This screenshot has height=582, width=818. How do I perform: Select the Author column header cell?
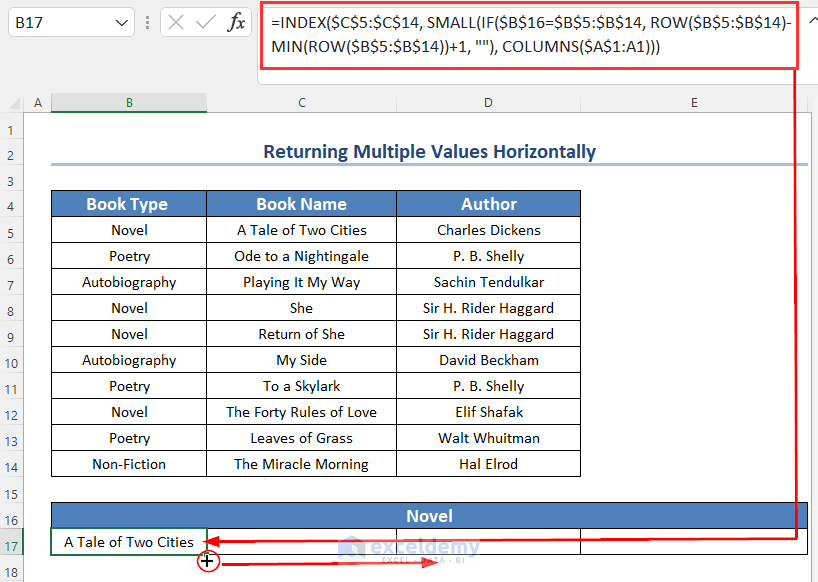(x=488, y=203)
